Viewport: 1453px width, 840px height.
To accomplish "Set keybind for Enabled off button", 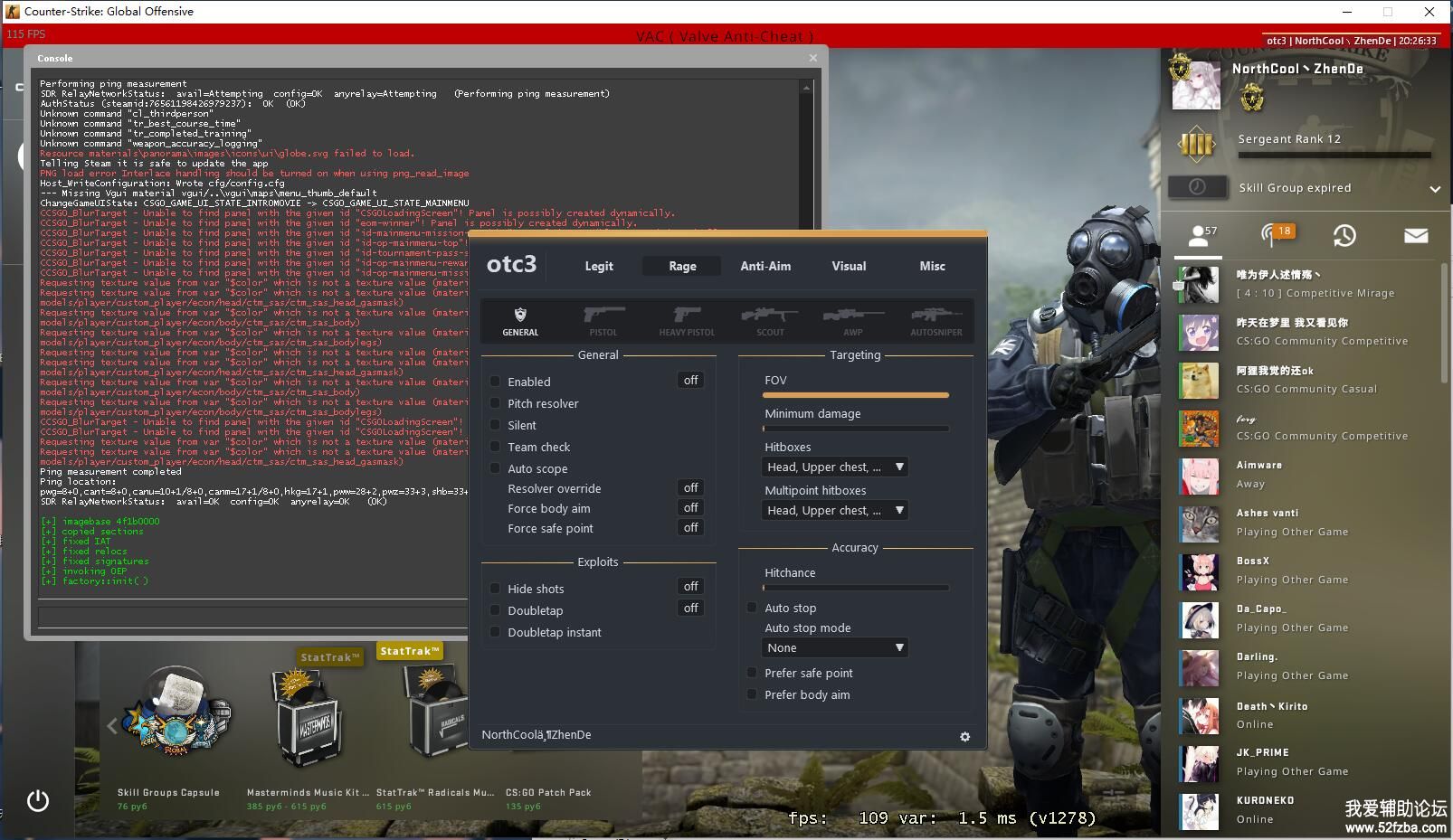I will (691, 381).
